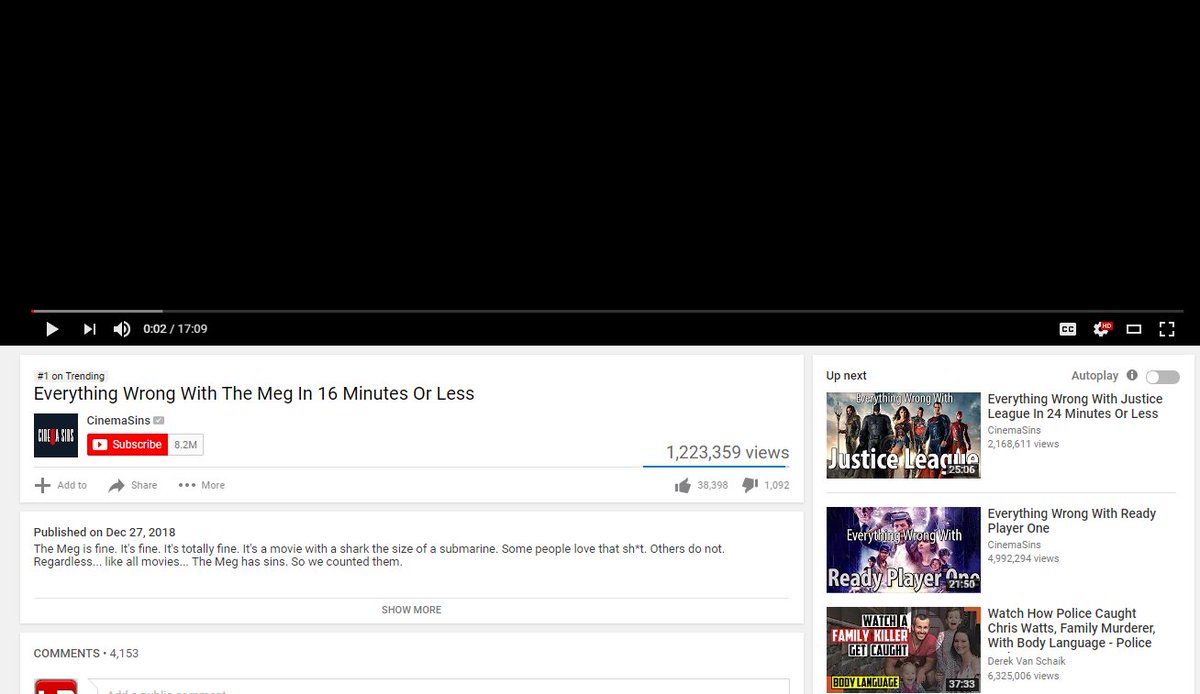Open Everything Wrong With Ready Player One title

point(1071,521)
